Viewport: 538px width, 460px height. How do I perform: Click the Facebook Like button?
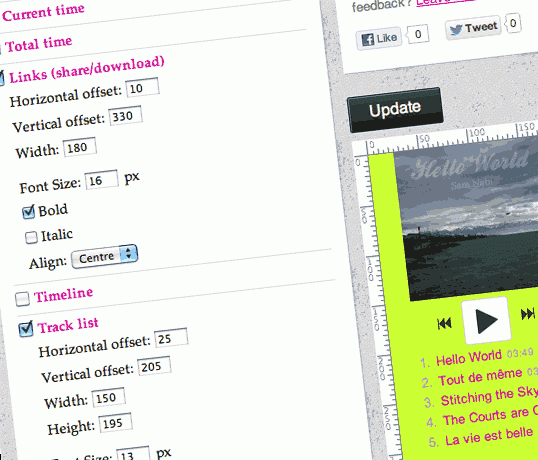pos(379,39)
